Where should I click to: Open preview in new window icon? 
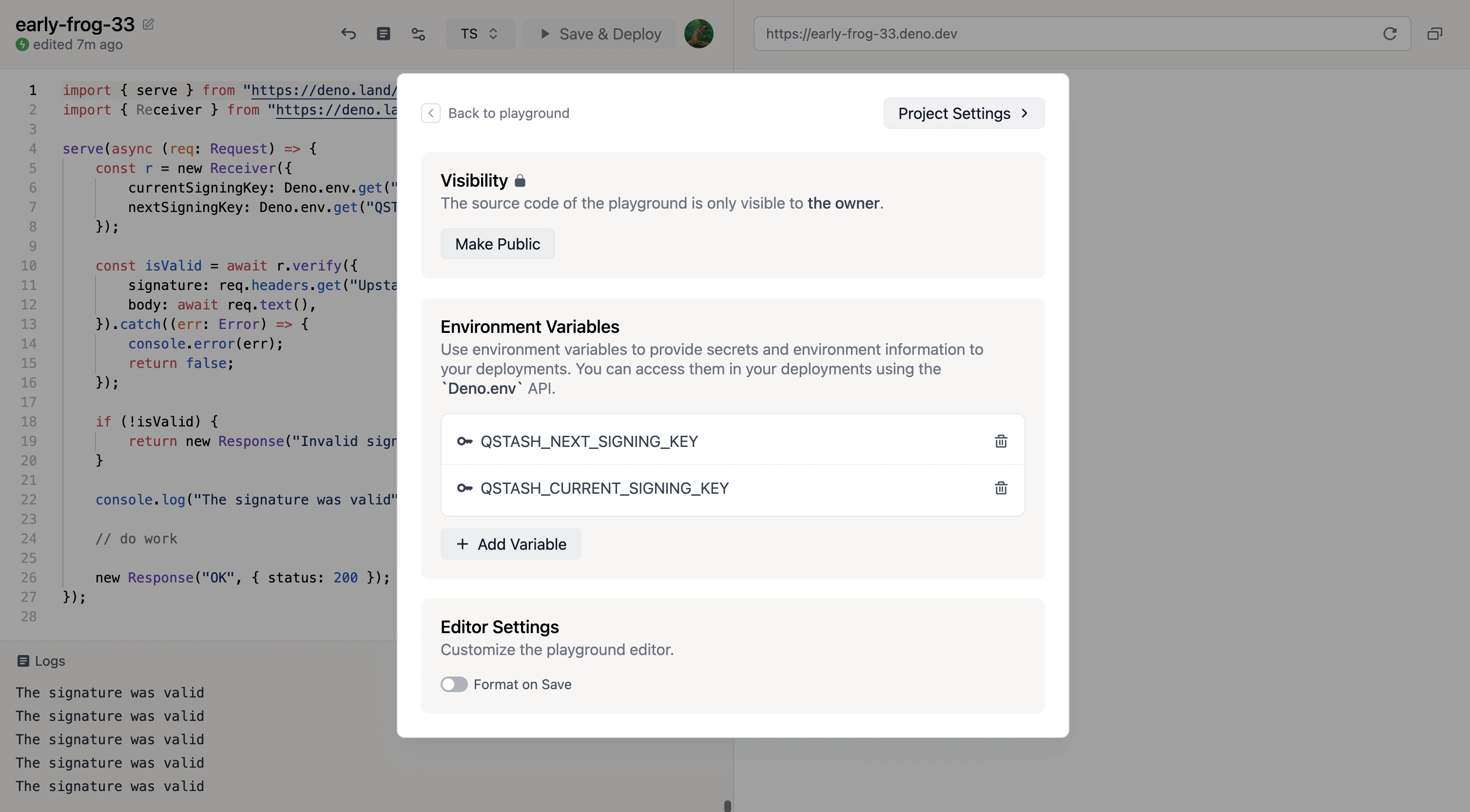point(1434,34)
